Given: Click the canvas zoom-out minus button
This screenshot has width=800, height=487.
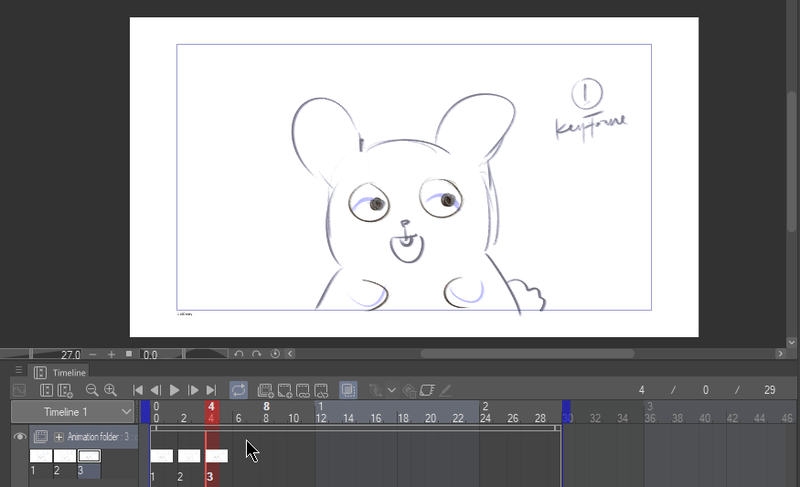Looking at the screenshot, I should point(92,354).
